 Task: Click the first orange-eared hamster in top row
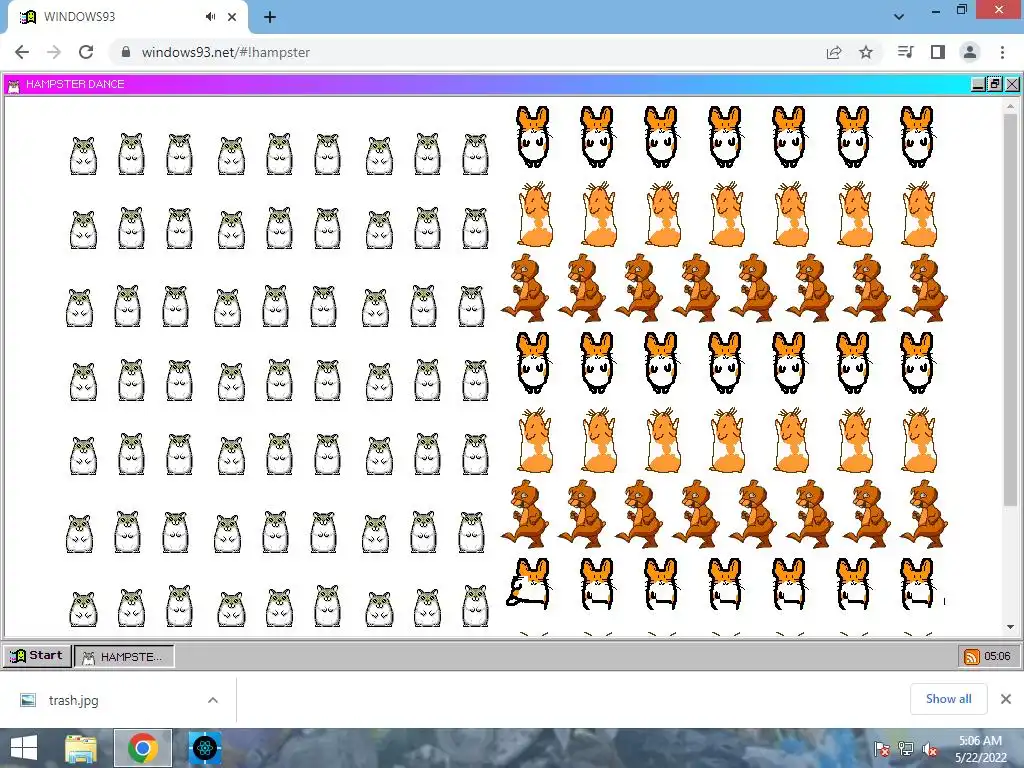(x=534, y=137)
